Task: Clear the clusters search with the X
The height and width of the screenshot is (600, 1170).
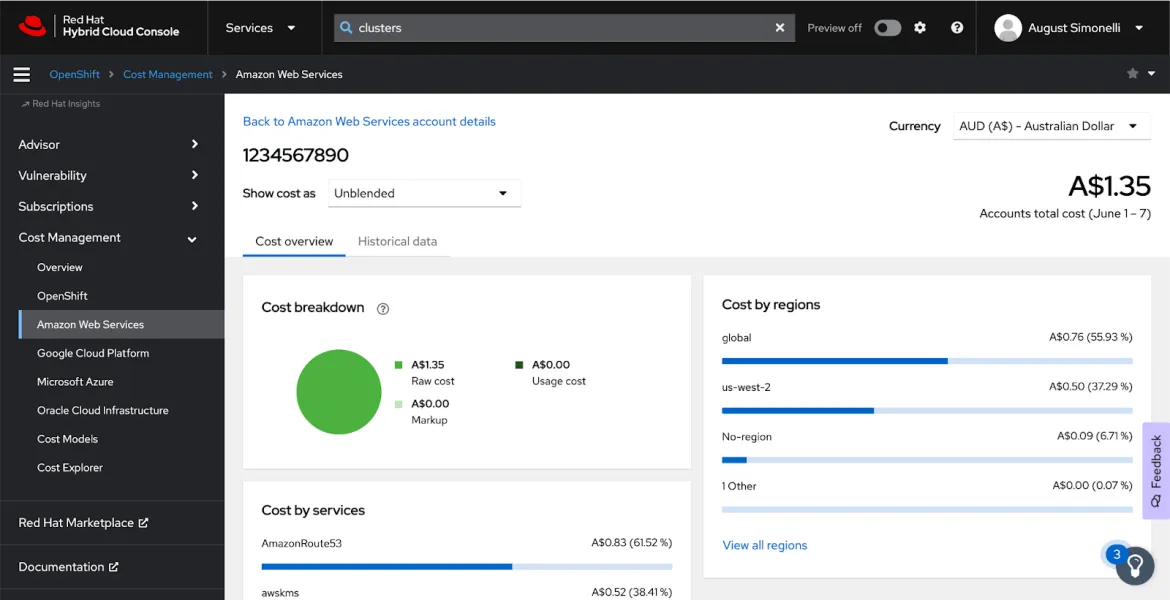Action: pyautogui.click(x=780, y=27)
